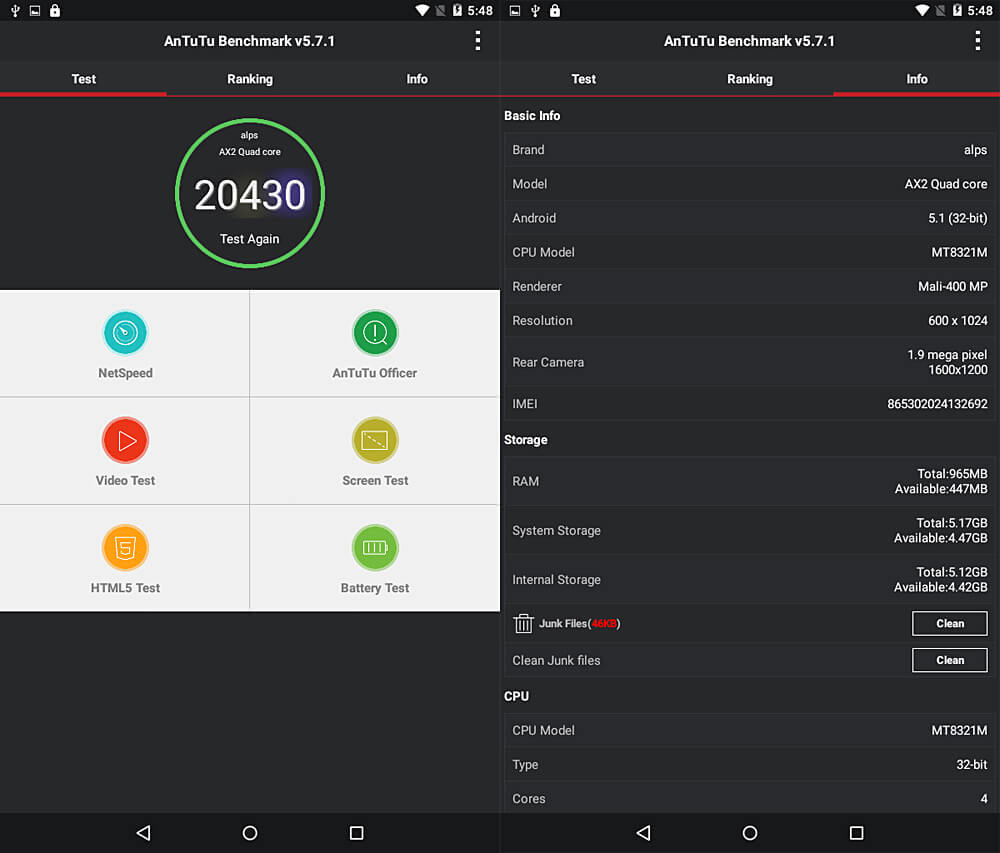Select the Info tab on right screen
The height and width of the screenshot is (853, 1000).
[917, 79]
